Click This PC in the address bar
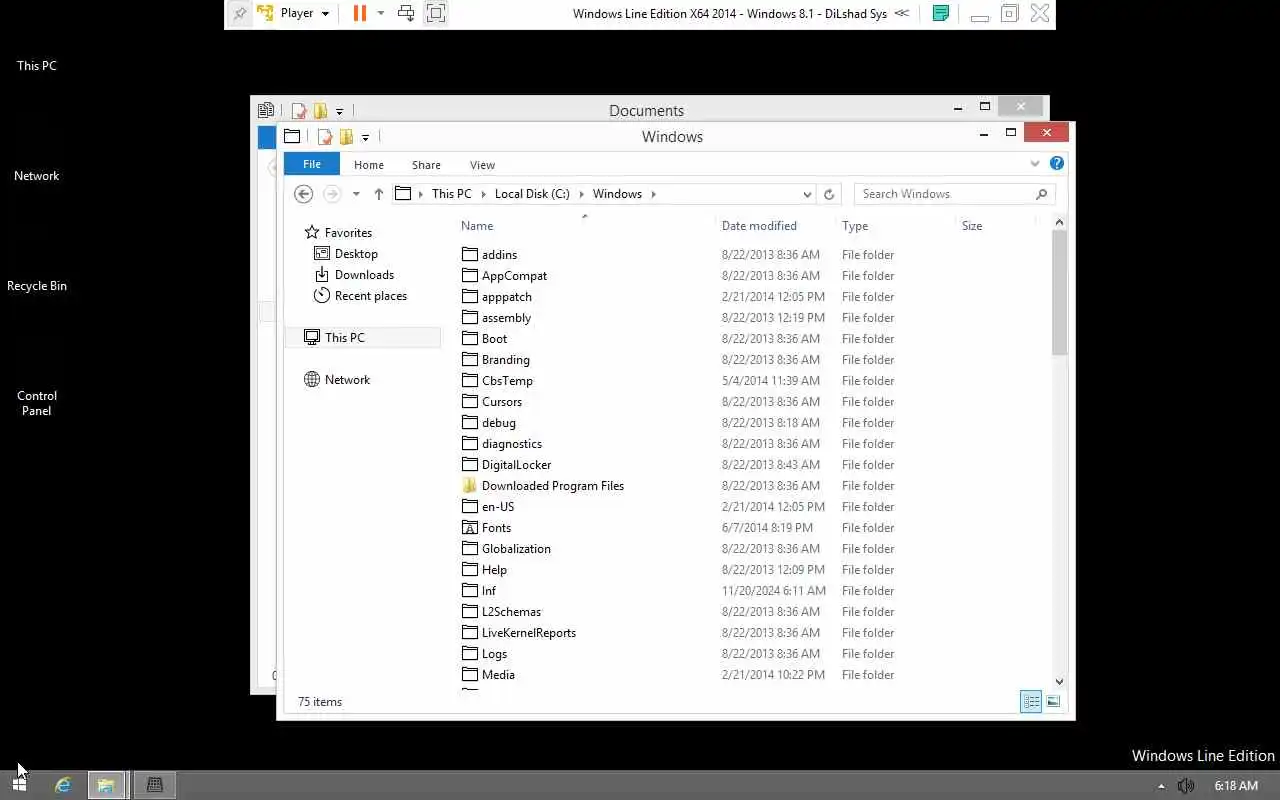Image resolution: width=1280 pixels, height=800 pixels. 451,194
